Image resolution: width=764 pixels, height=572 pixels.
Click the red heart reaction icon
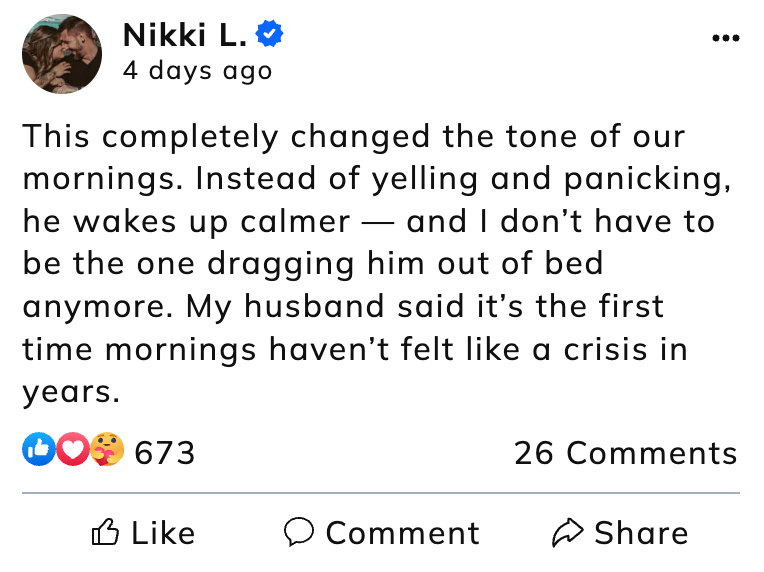coord(71,452)
